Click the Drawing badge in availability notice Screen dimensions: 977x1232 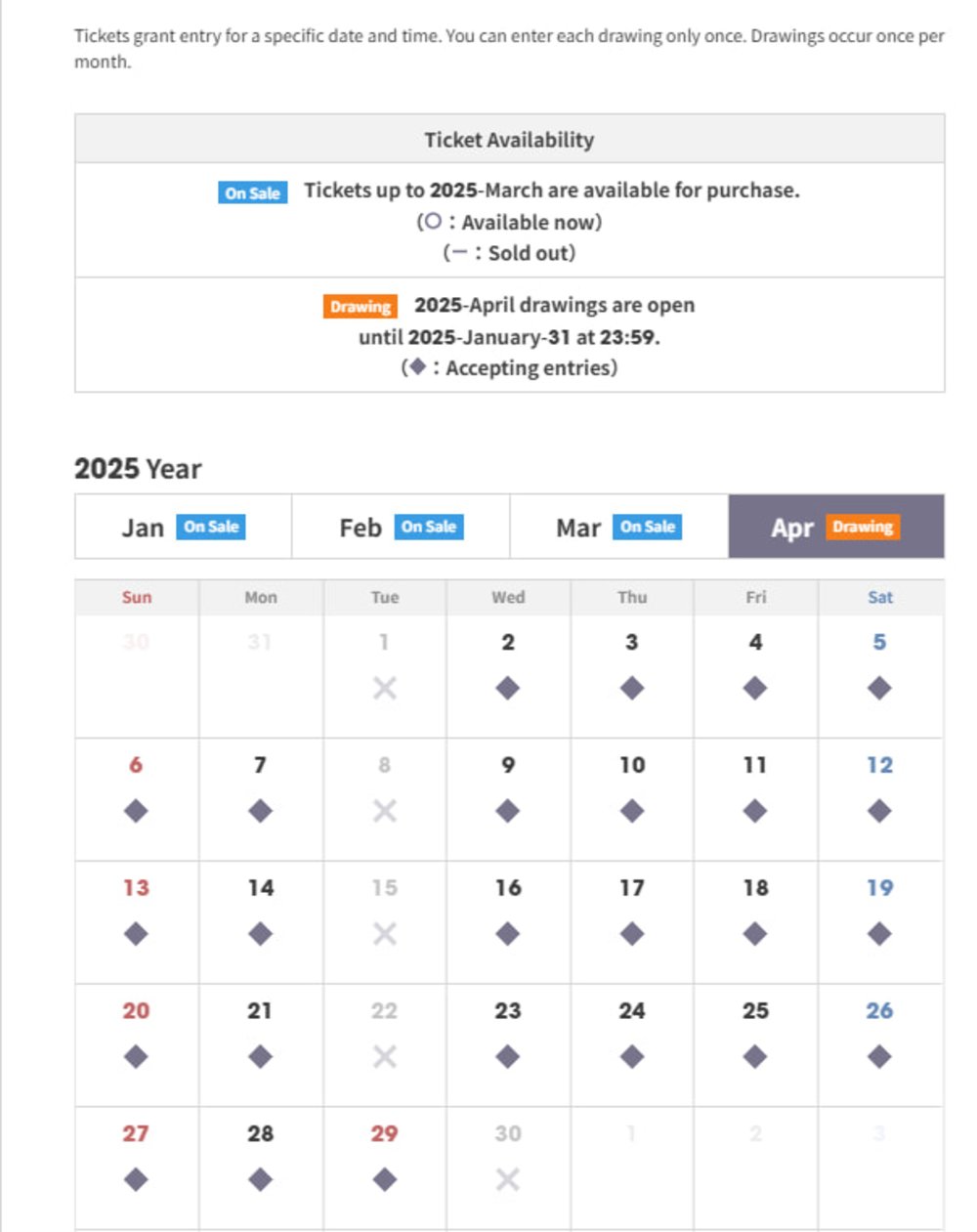tap(361, 307)
